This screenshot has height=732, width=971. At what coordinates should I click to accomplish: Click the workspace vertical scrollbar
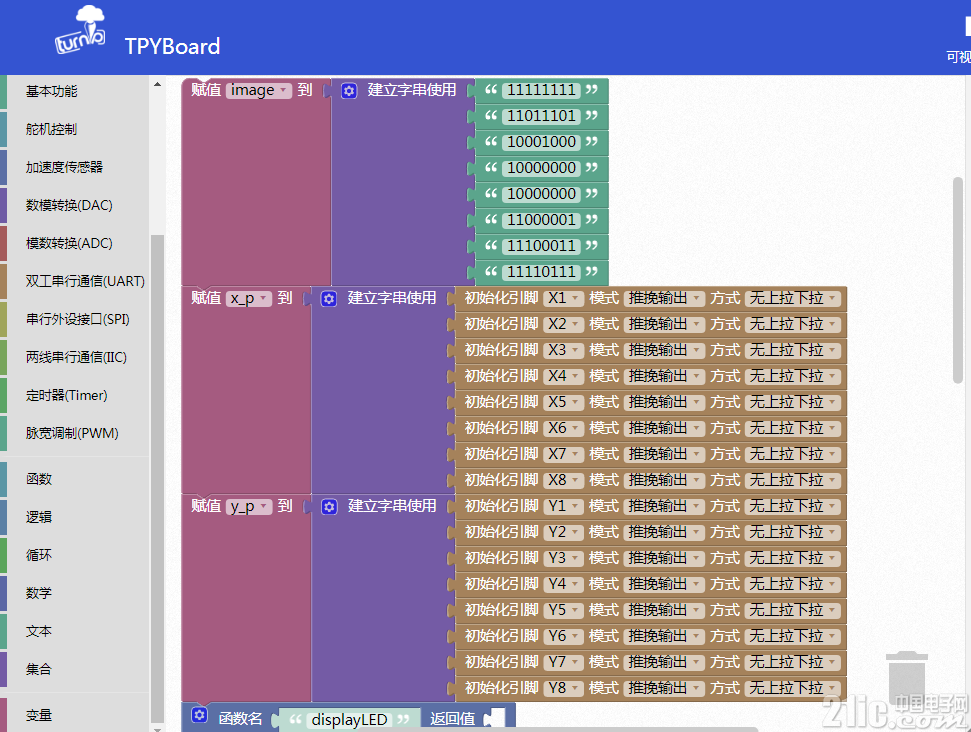(x=958, y=280)
